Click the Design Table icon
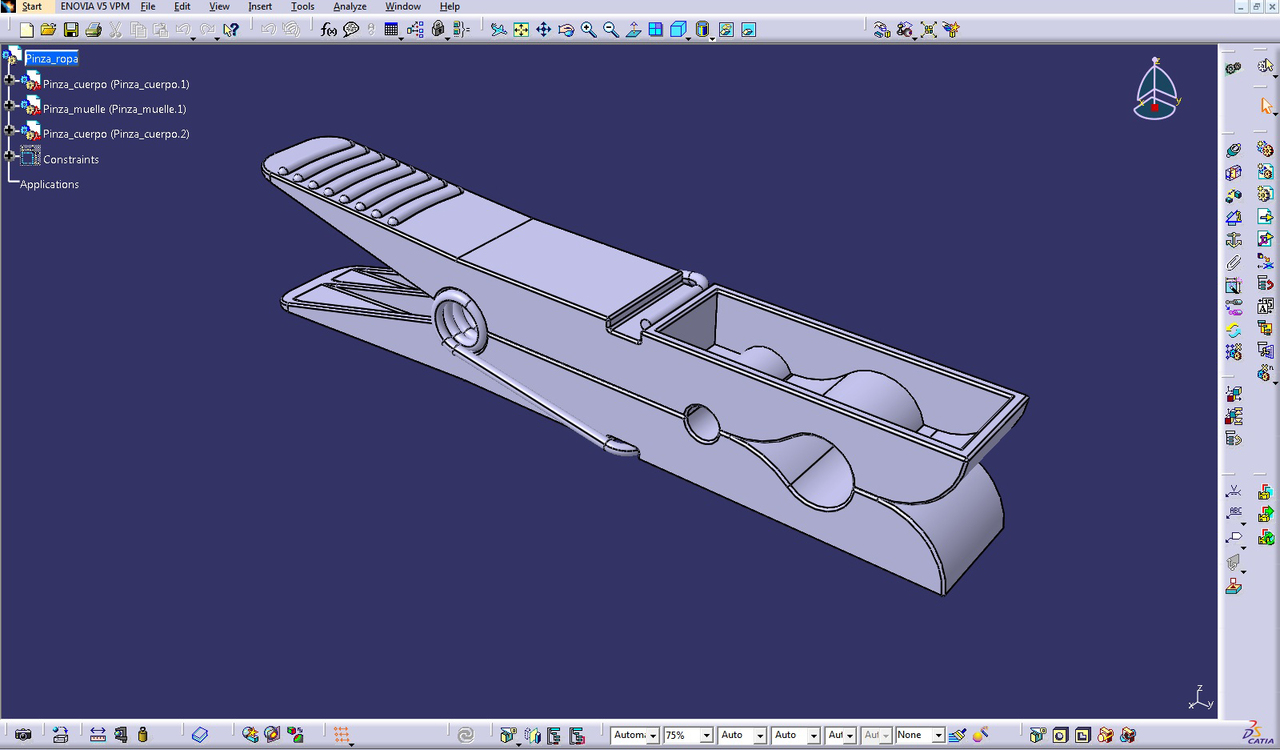Image resolution: width=1280 pixels, height=750 pixels. pyautogui.click(x=391, y=30)
